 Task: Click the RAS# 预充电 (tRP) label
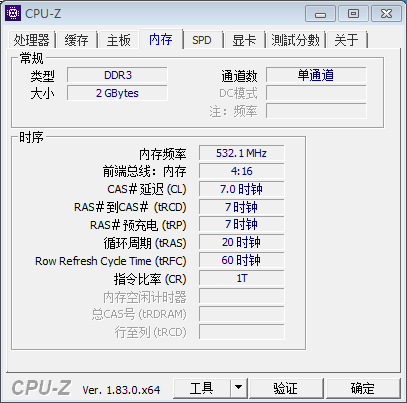click(138, 225)
